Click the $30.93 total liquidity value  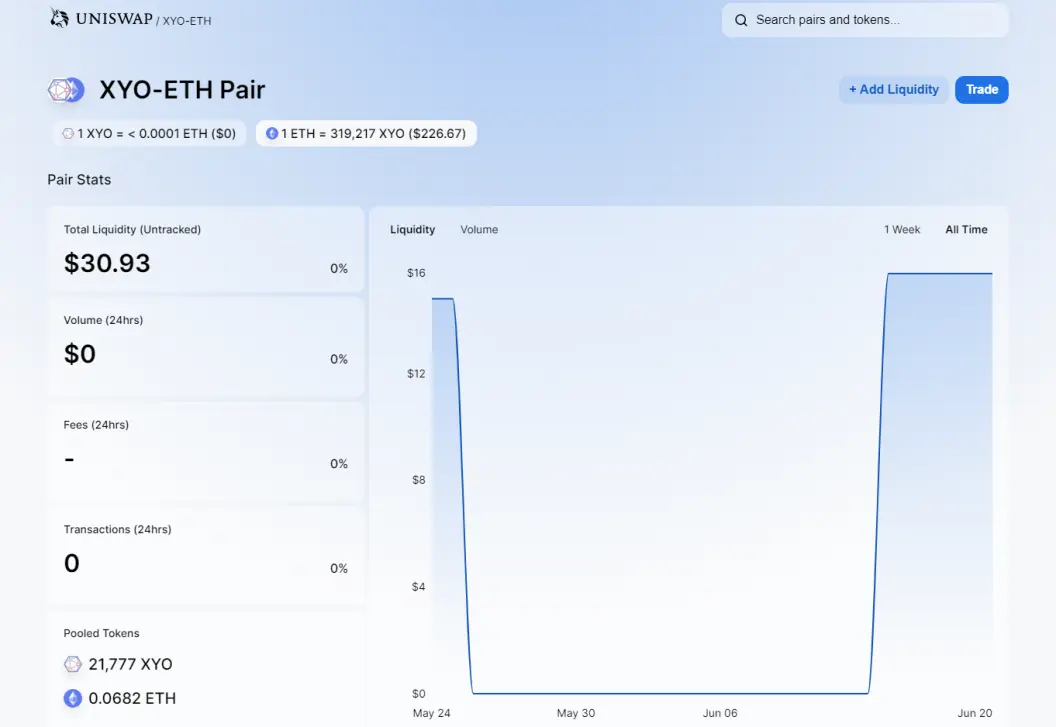pyautogui.click(x=107, y=263)
